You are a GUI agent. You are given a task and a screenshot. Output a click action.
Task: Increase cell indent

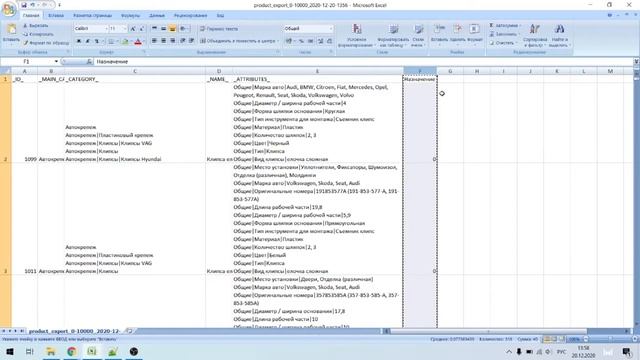click(191, 41)
